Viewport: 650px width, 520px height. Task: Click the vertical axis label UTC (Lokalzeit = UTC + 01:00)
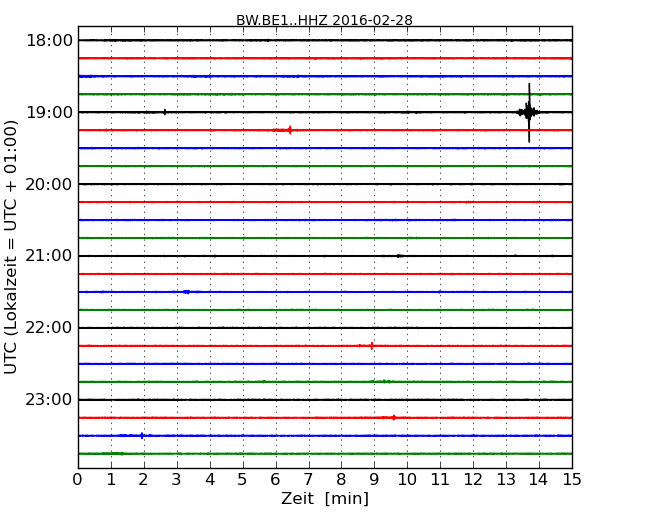[10, 247]
